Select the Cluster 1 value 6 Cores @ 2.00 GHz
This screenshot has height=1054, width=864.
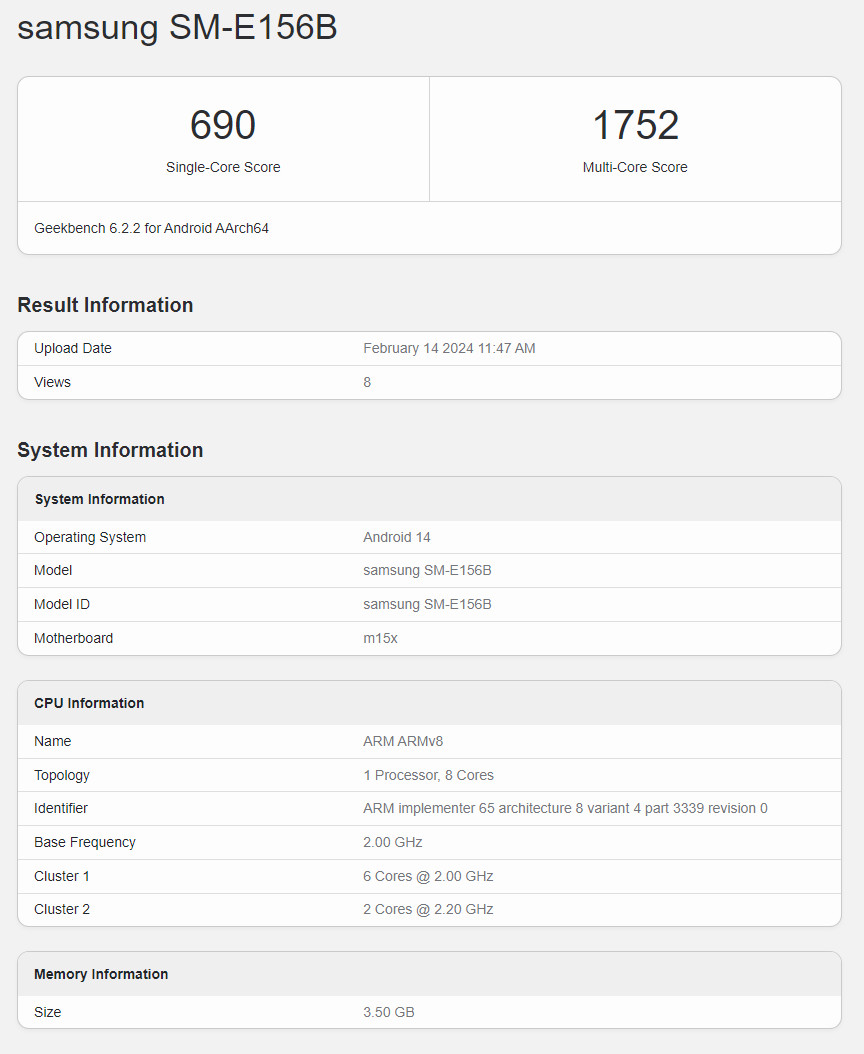point(428,876)
